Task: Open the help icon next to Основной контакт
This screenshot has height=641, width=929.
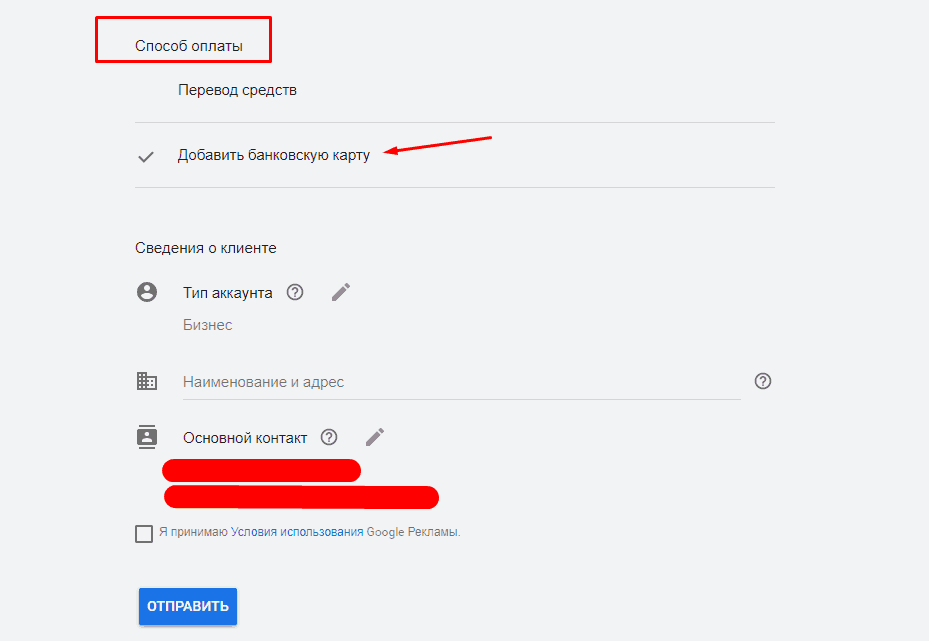Action: pyautogui.click(x=329, y=436)
